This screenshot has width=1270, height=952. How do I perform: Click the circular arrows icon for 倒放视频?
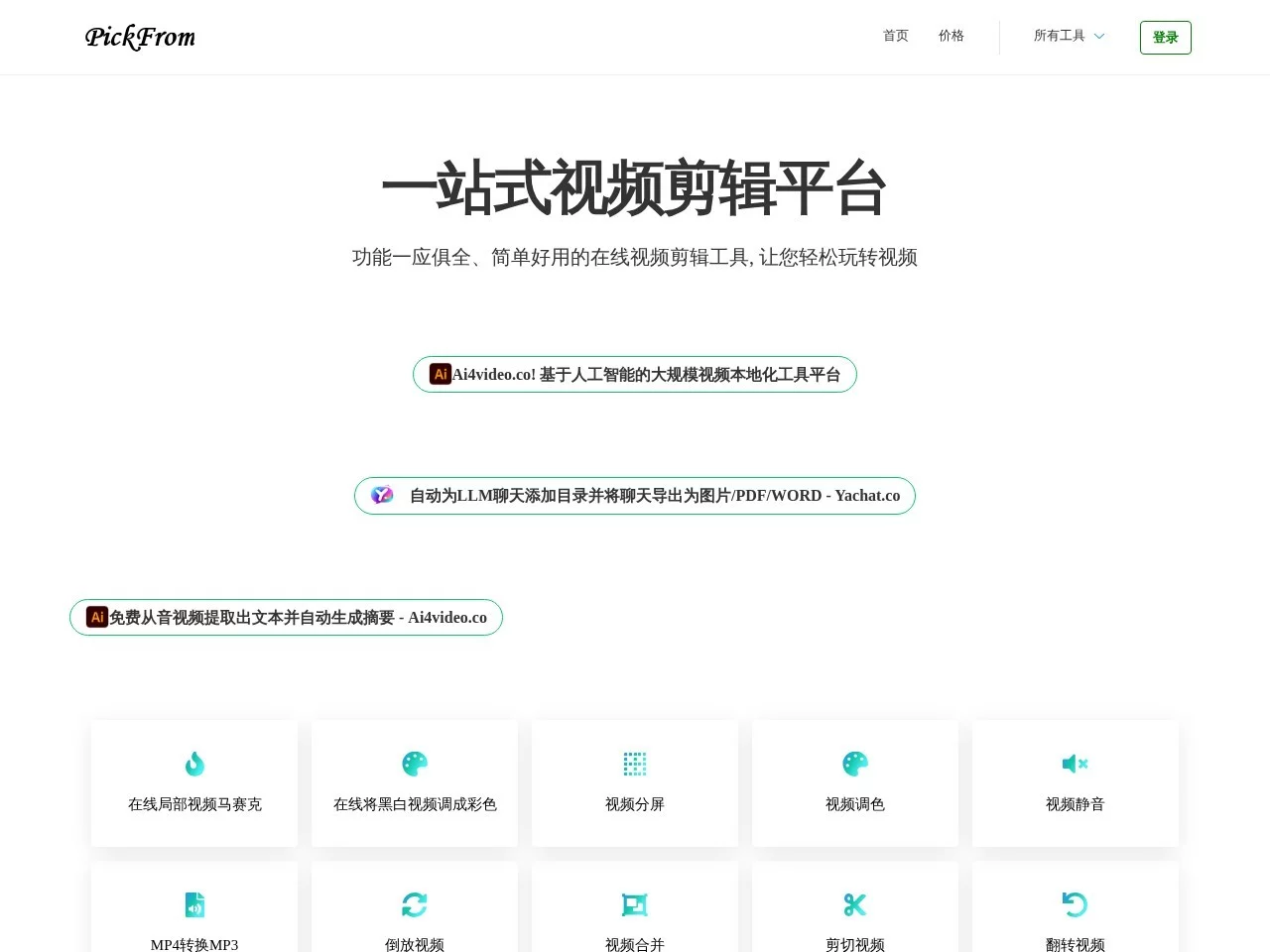(415, 904)
